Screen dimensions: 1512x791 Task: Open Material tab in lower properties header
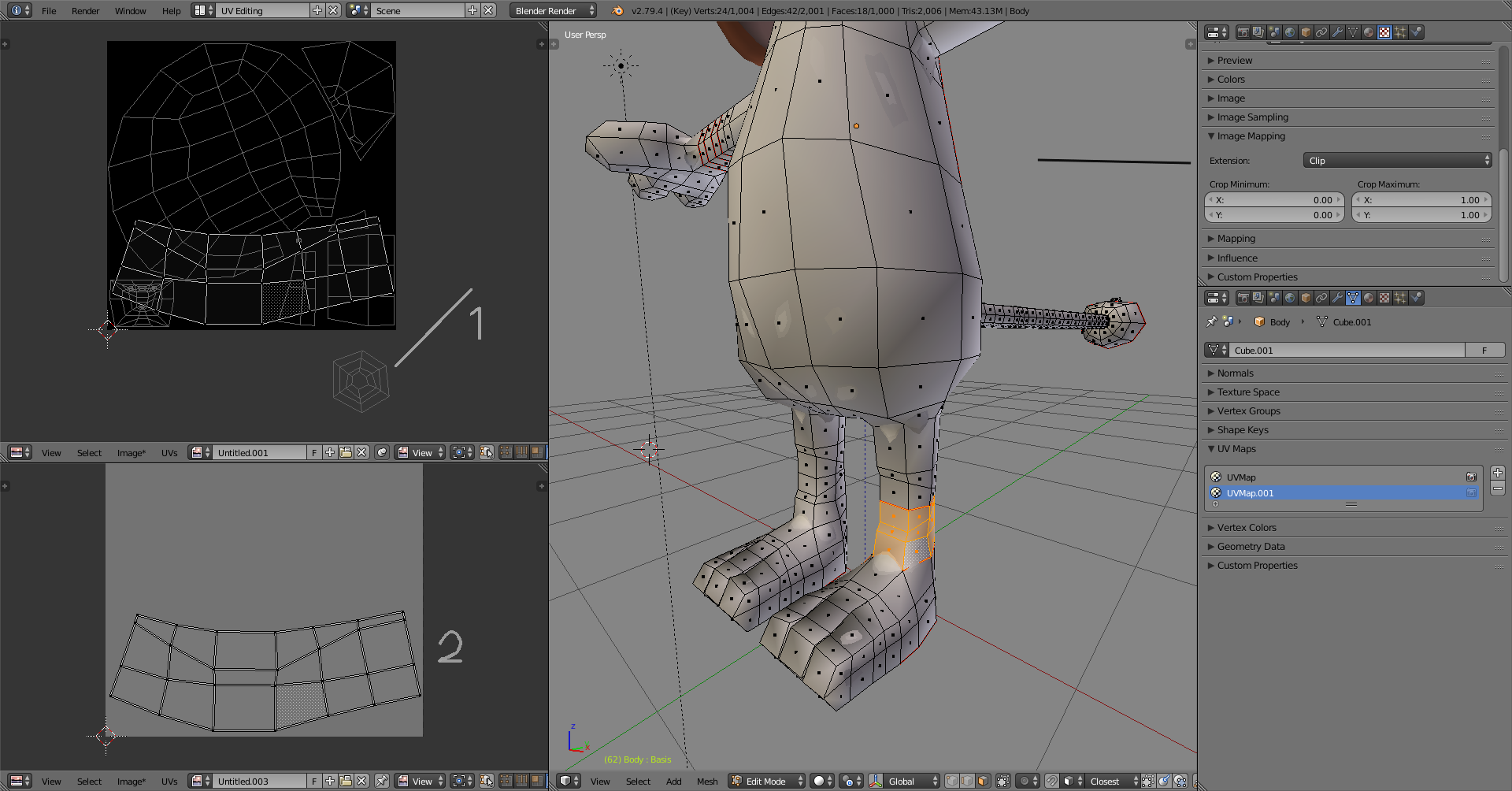1369,298
